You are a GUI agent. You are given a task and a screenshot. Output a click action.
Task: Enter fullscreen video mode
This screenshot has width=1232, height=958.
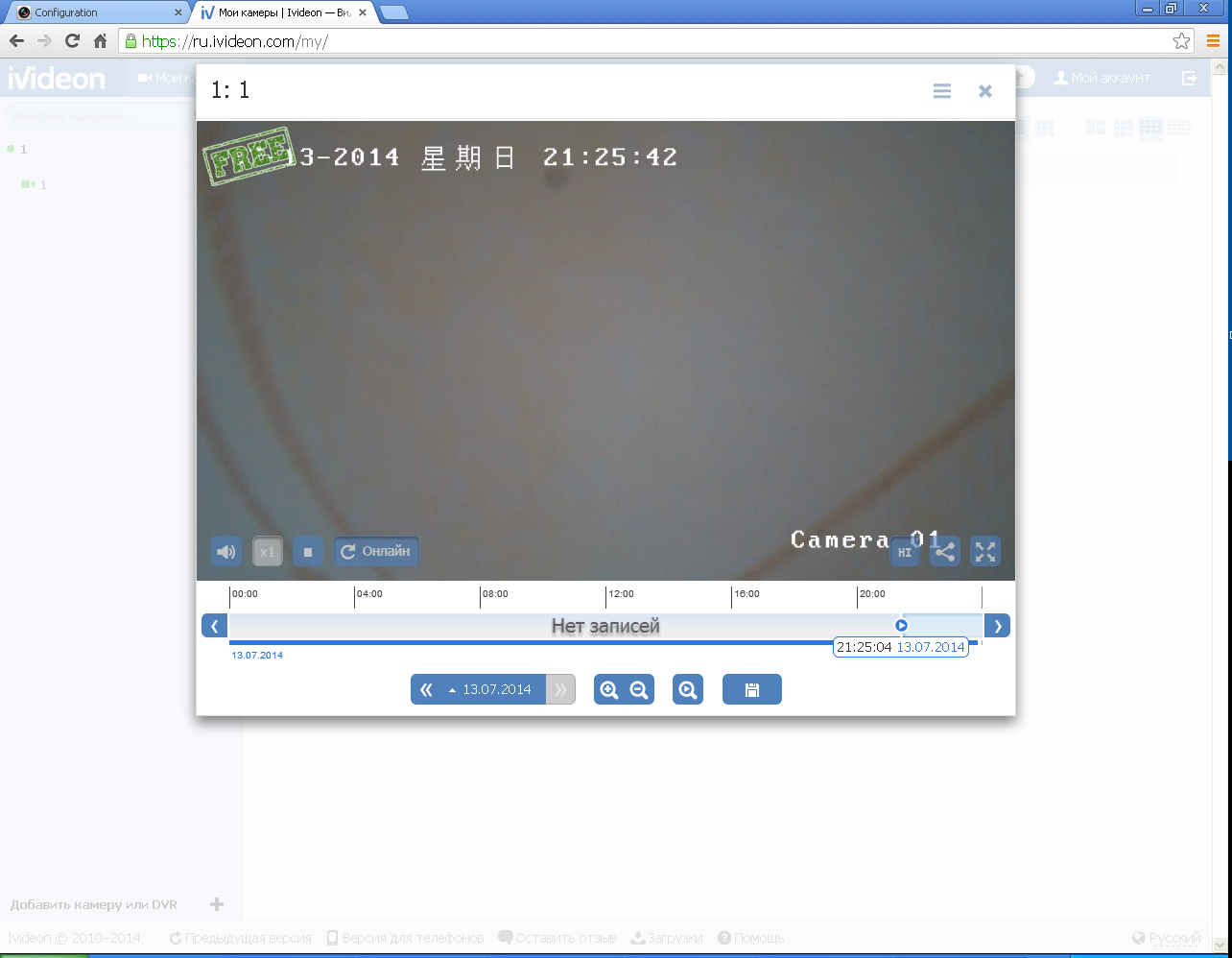click(985, 552)
